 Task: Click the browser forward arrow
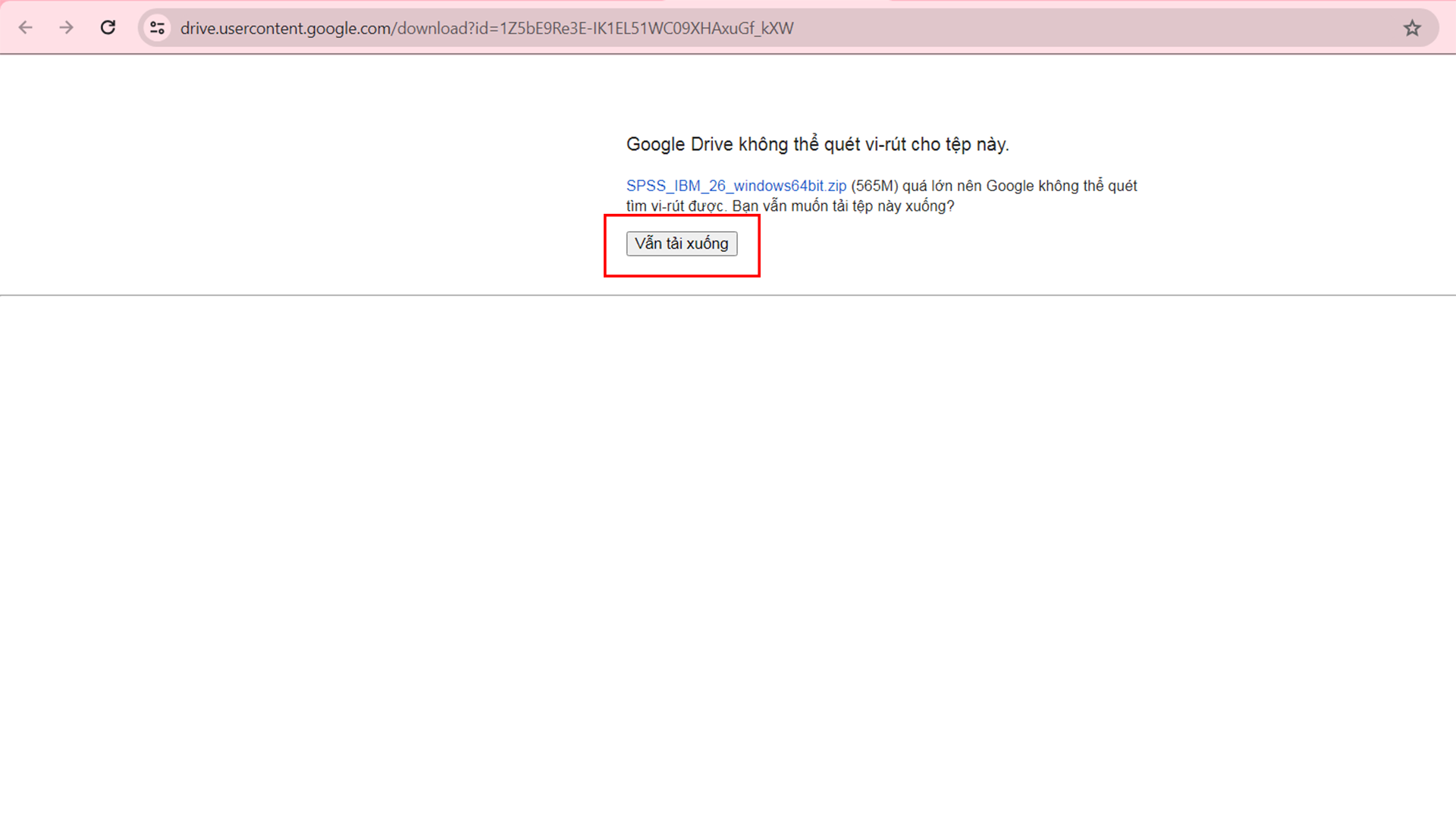tap(67, 28)
